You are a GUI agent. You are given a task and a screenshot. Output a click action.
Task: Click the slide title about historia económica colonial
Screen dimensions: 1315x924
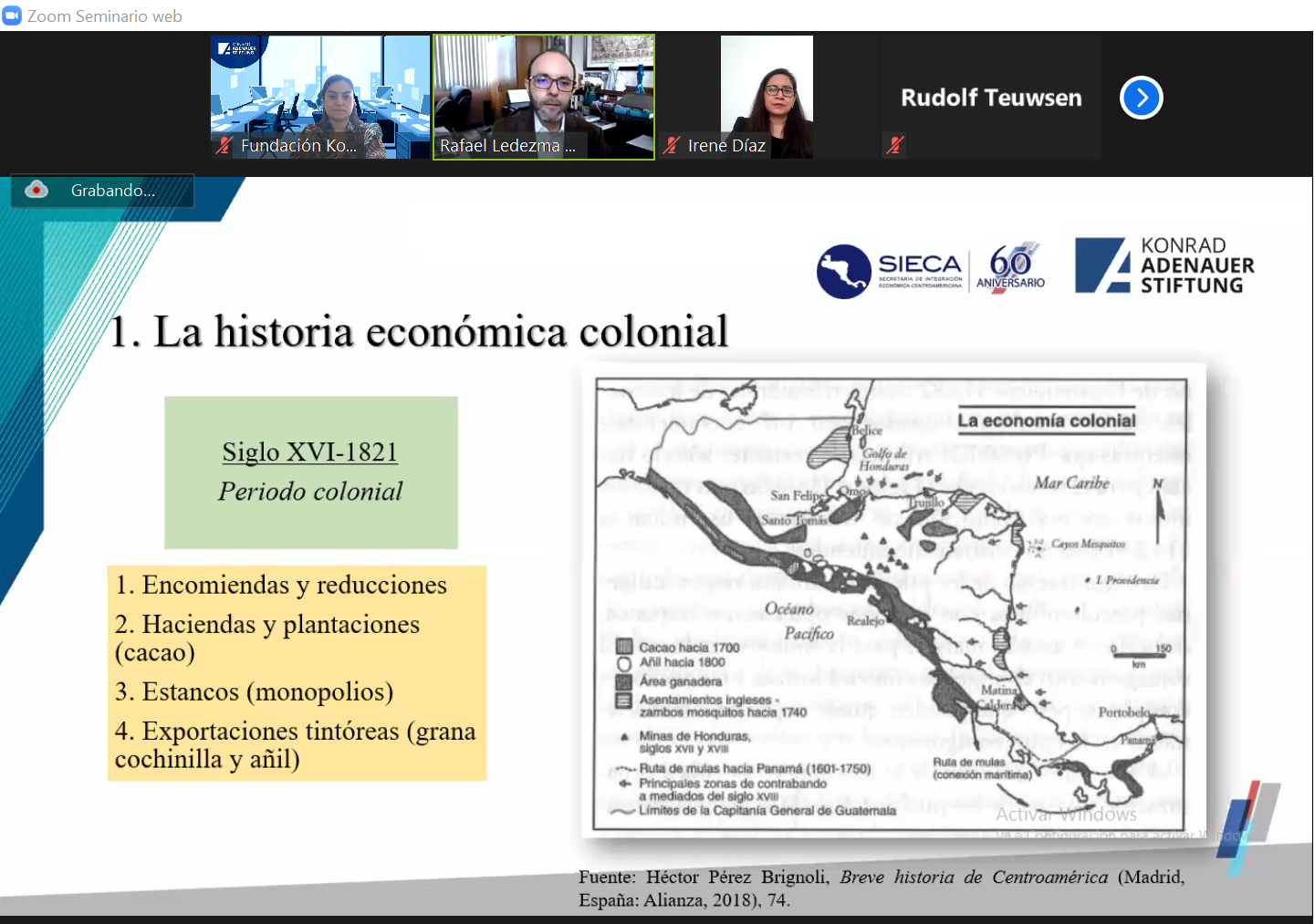pos(418,332)
